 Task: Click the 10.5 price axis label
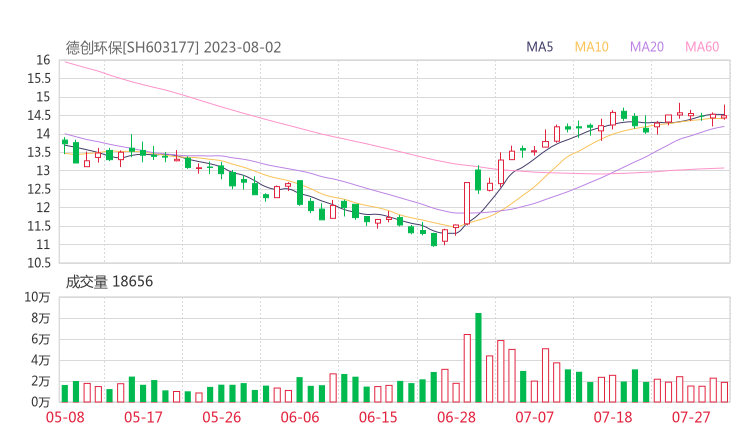click(x=39, y=263)
